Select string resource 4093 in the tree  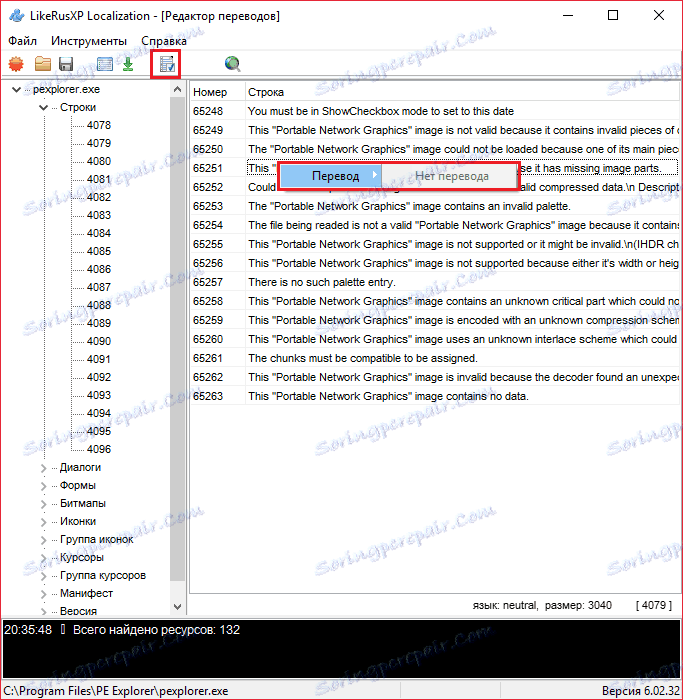tap(99, 395)
